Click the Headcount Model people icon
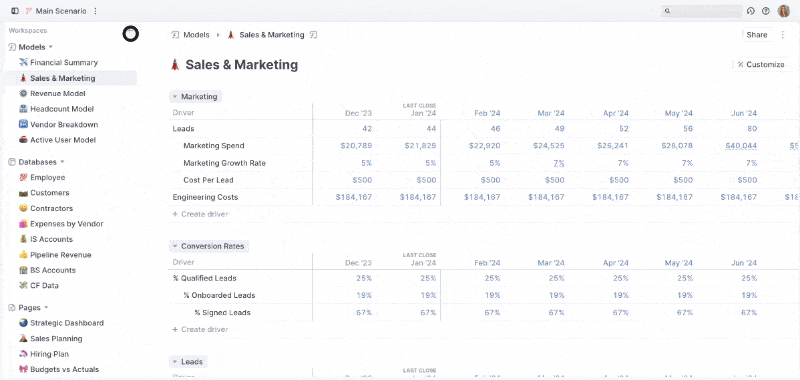Image resolution: width=800 pixels, height=380 pixels. coord(23,109)
